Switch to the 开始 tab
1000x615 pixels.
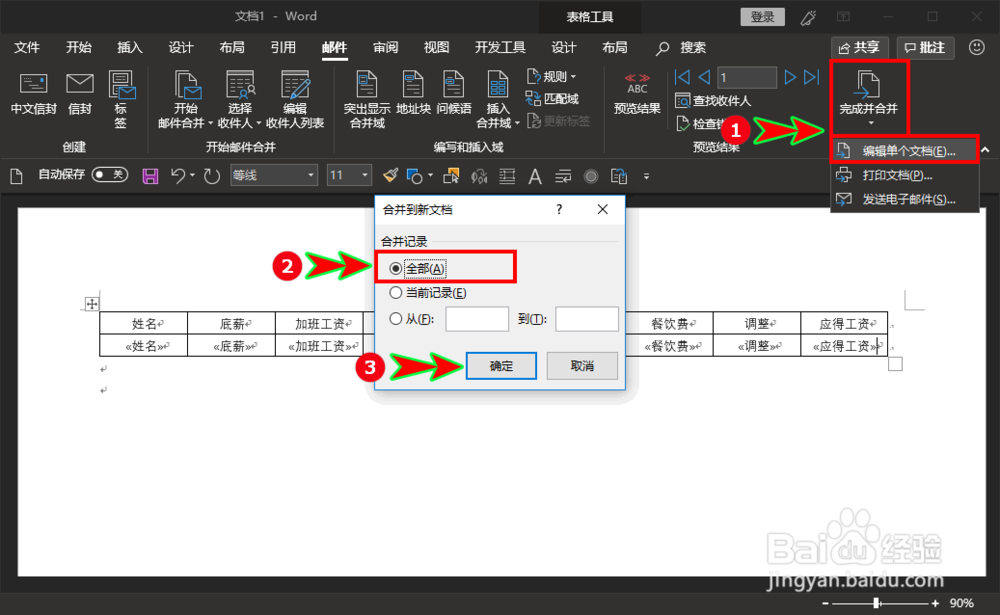(78, 47)
